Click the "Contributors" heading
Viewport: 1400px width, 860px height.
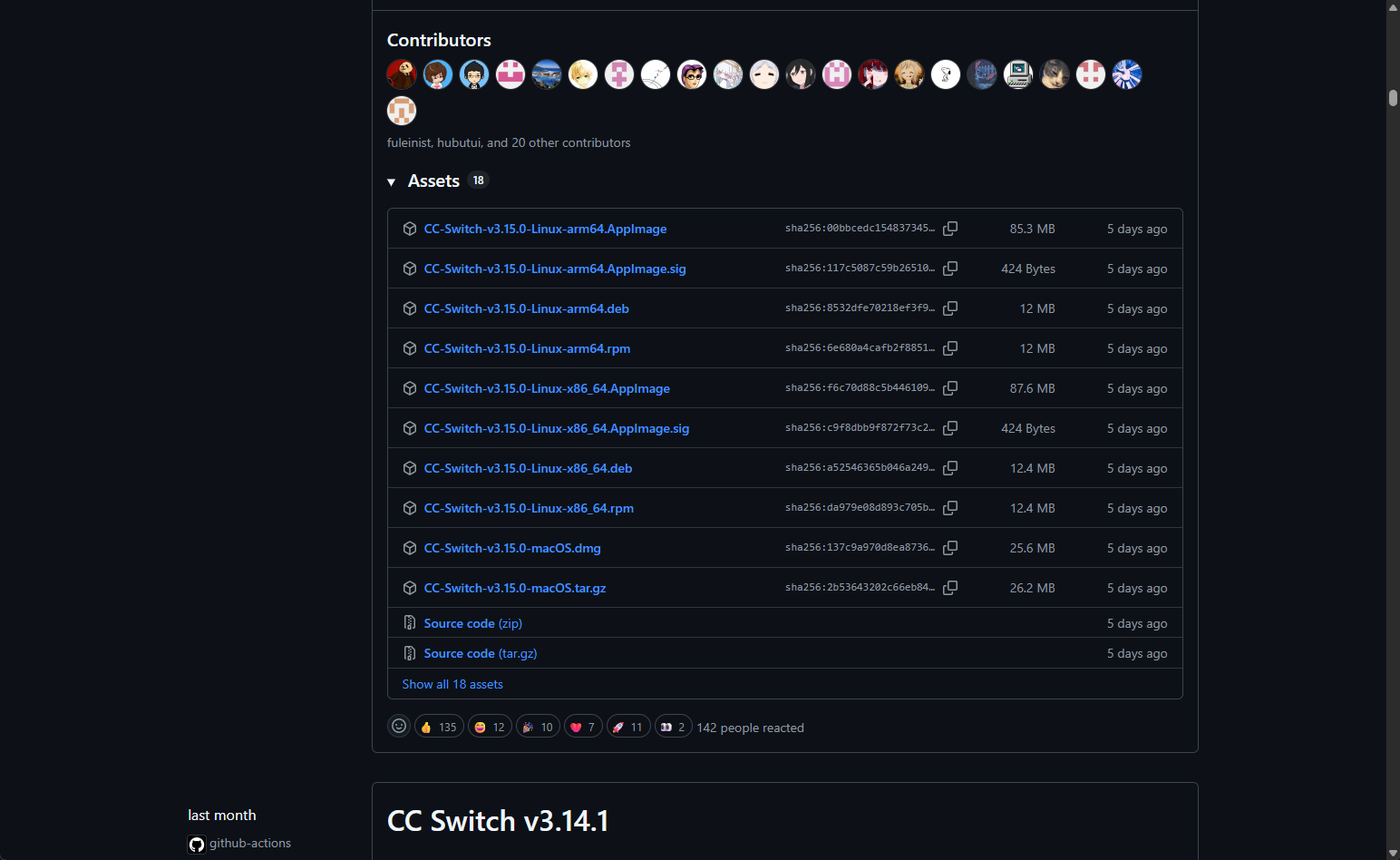point(439,40)
